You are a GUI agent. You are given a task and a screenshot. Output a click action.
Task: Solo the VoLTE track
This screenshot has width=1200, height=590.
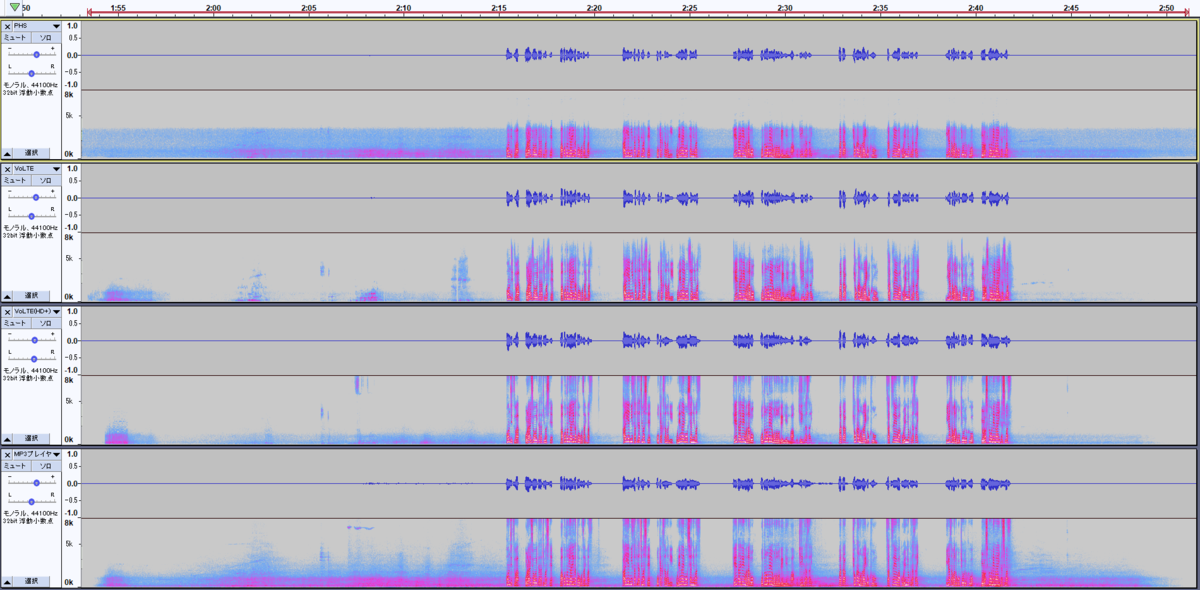click(45, 180)
